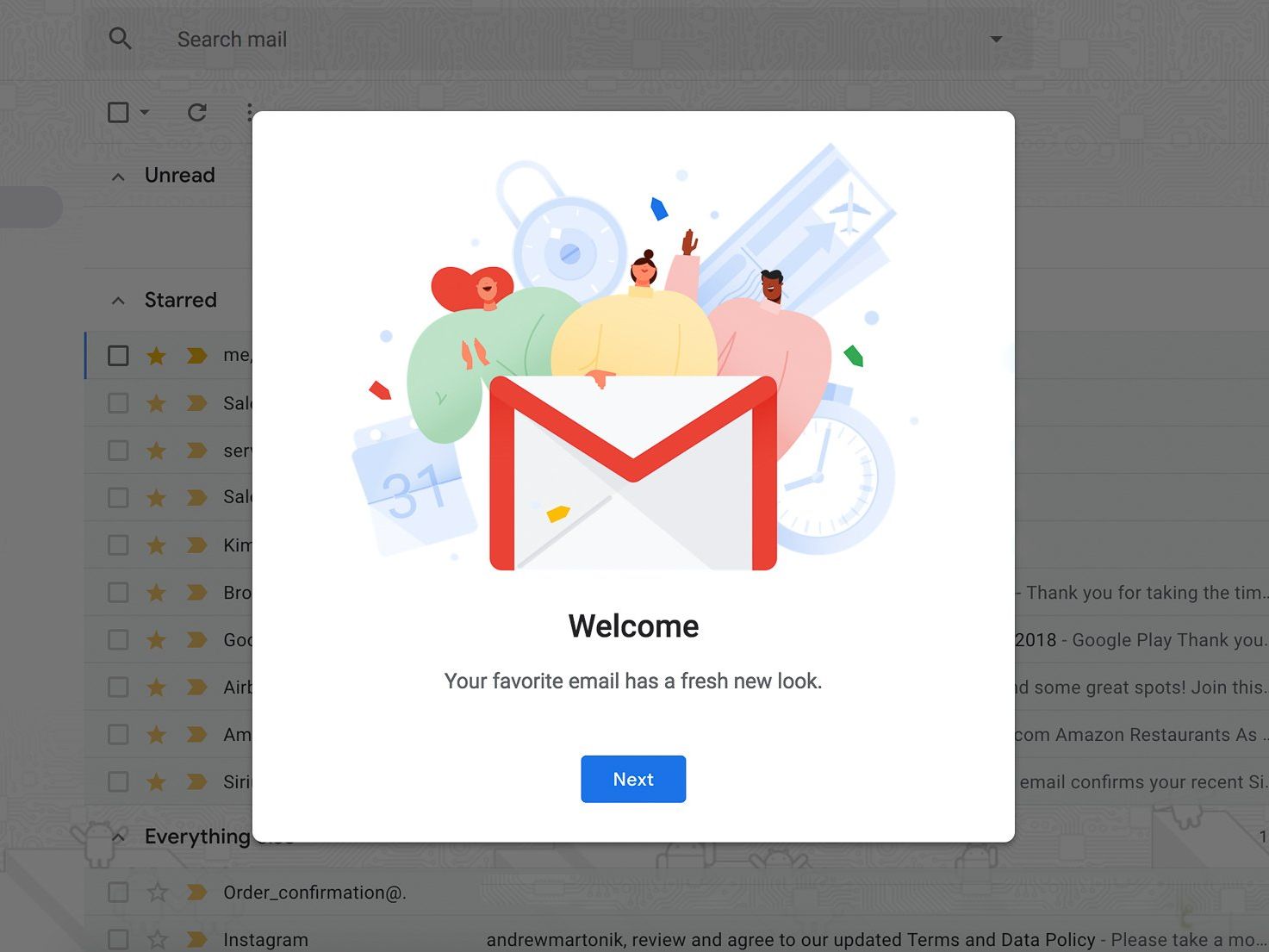Click the search magnifier icon
The height and width of the screenshot is (952, 1269).
[x=120, y=39]
